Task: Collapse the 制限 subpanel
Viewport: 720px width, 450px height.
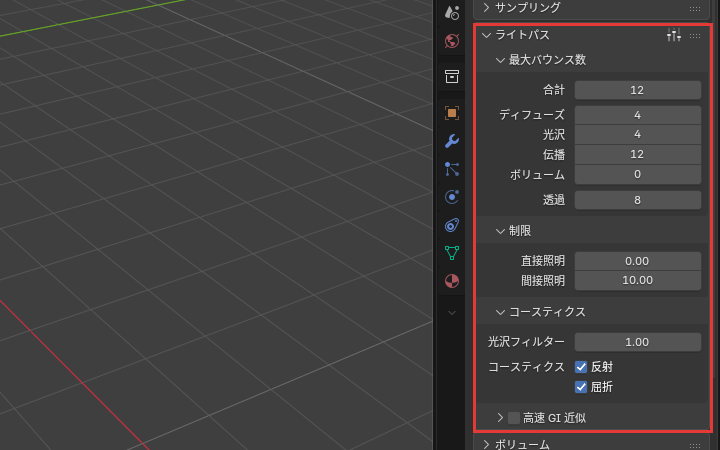Action: [500, 231]
